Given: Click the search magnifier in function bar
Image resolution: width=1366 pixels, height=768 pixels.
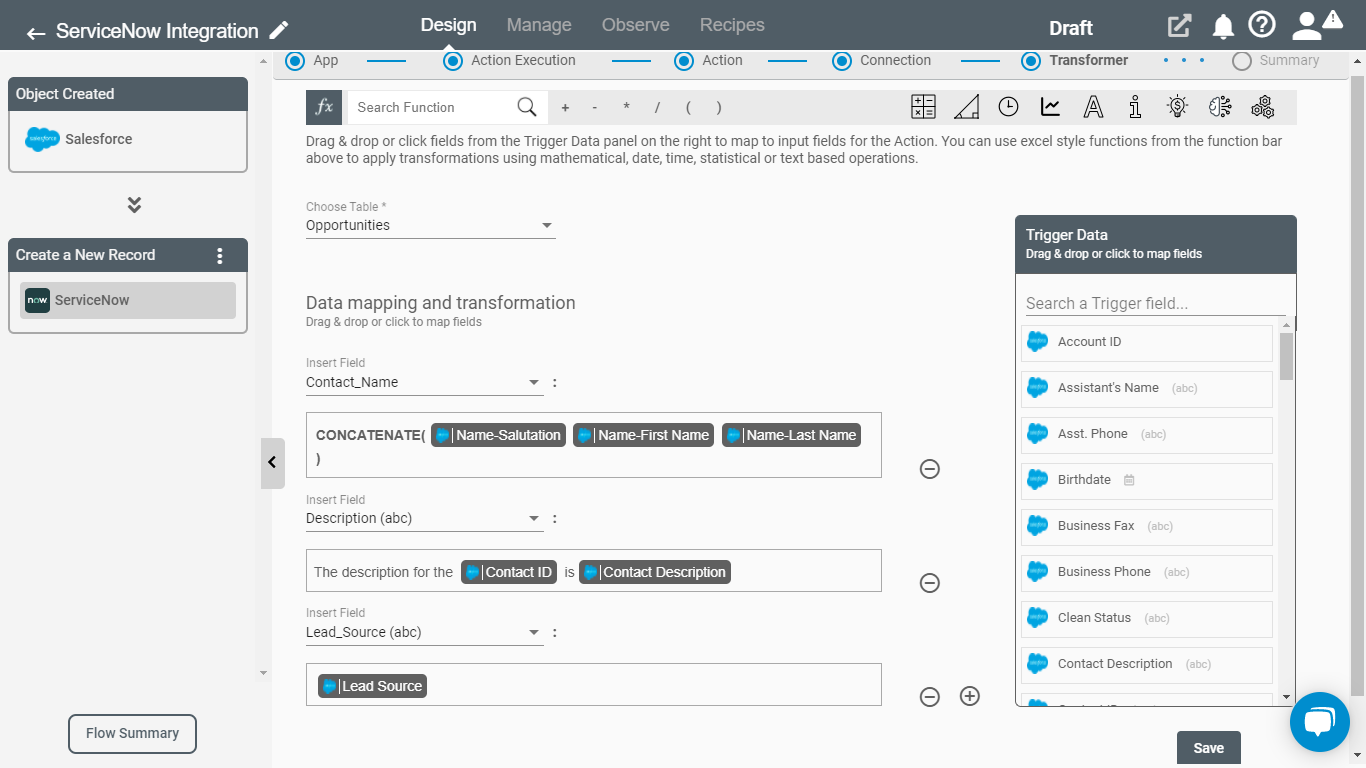Looking at the screenshot, I should (x=527, y=107).
